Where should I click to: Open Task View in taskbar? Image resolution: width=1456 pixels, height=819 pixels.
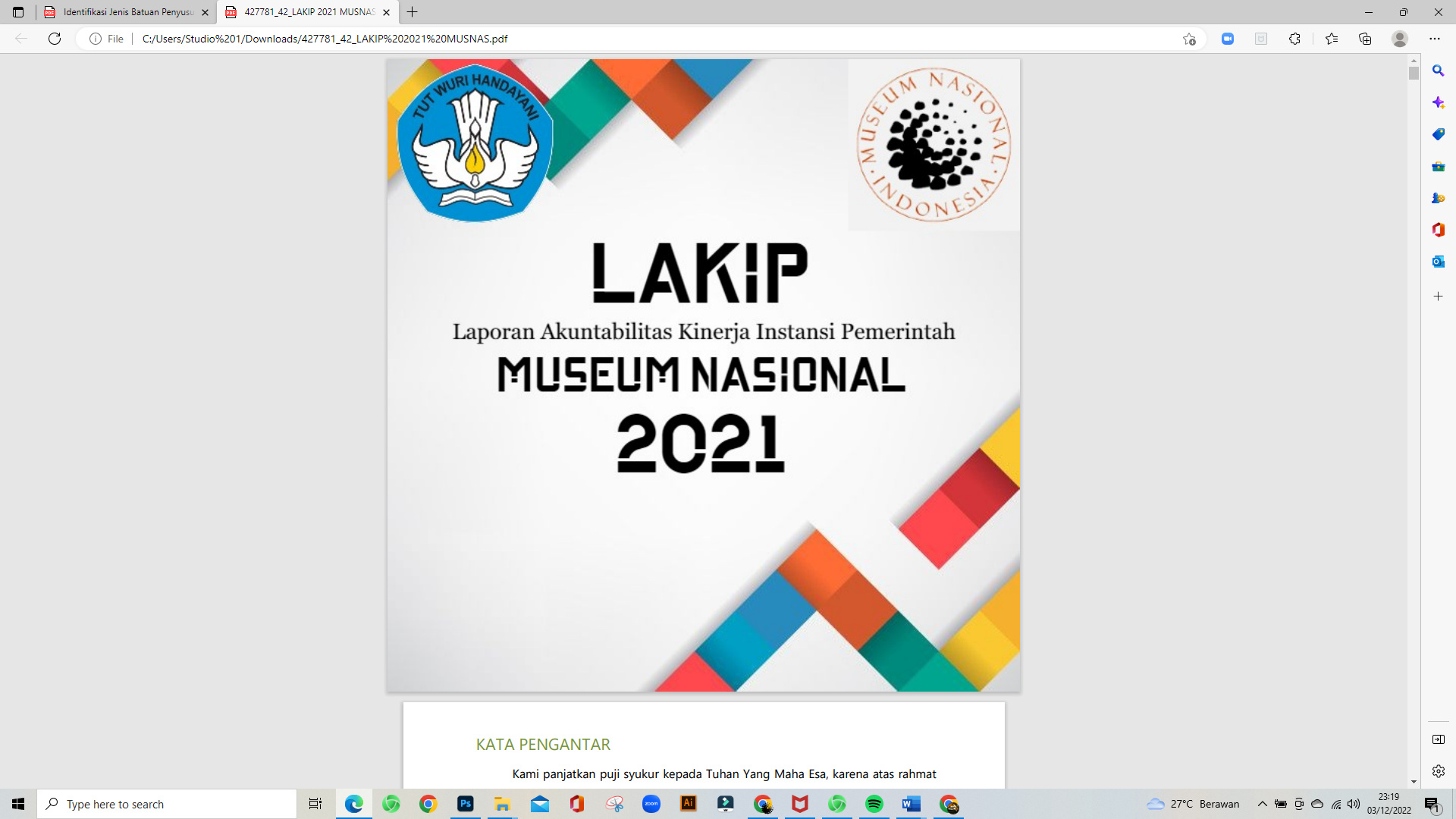(315, 804)
